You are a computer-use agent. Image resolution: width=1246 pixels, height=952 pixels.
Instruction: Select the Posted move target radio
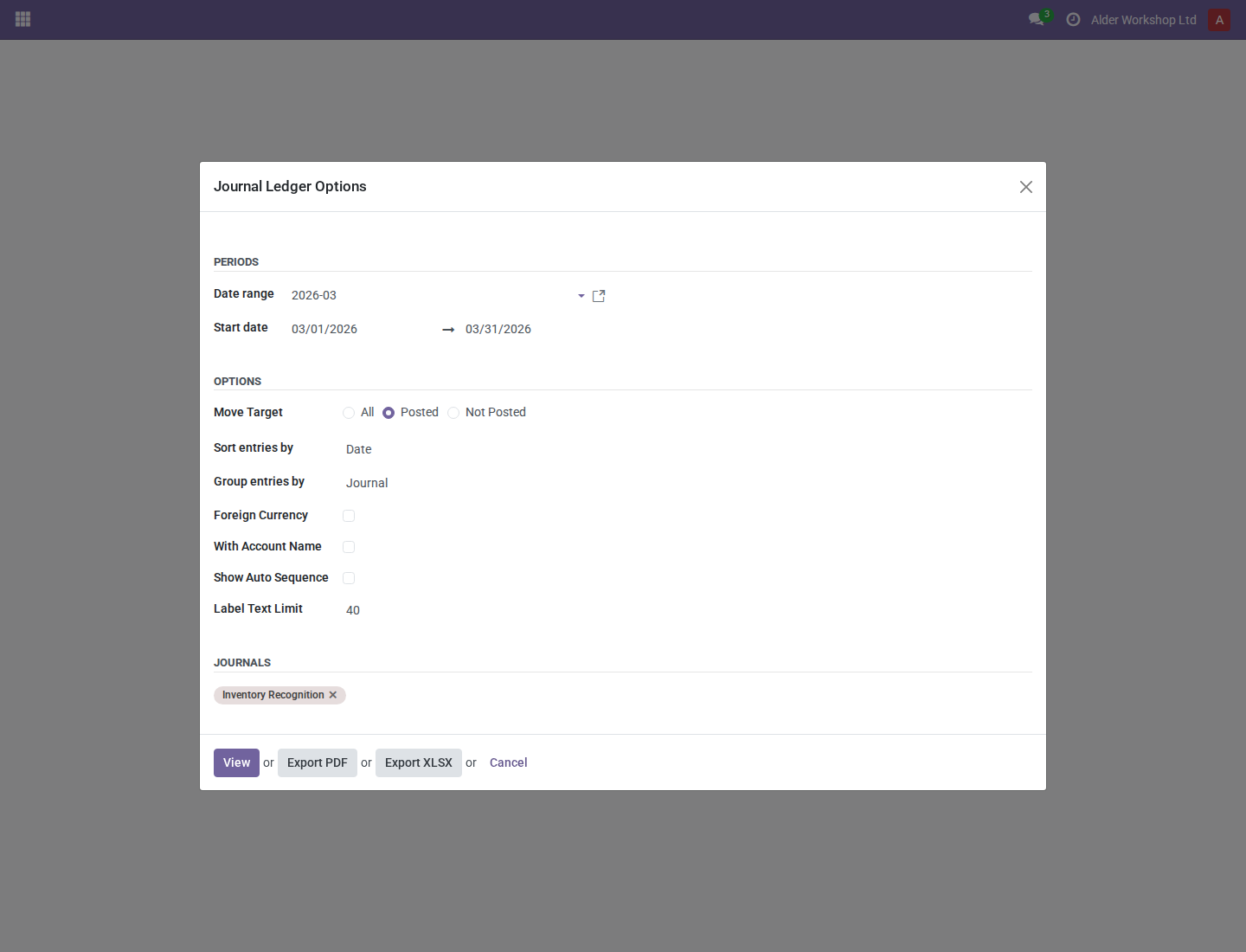(389, 413)
